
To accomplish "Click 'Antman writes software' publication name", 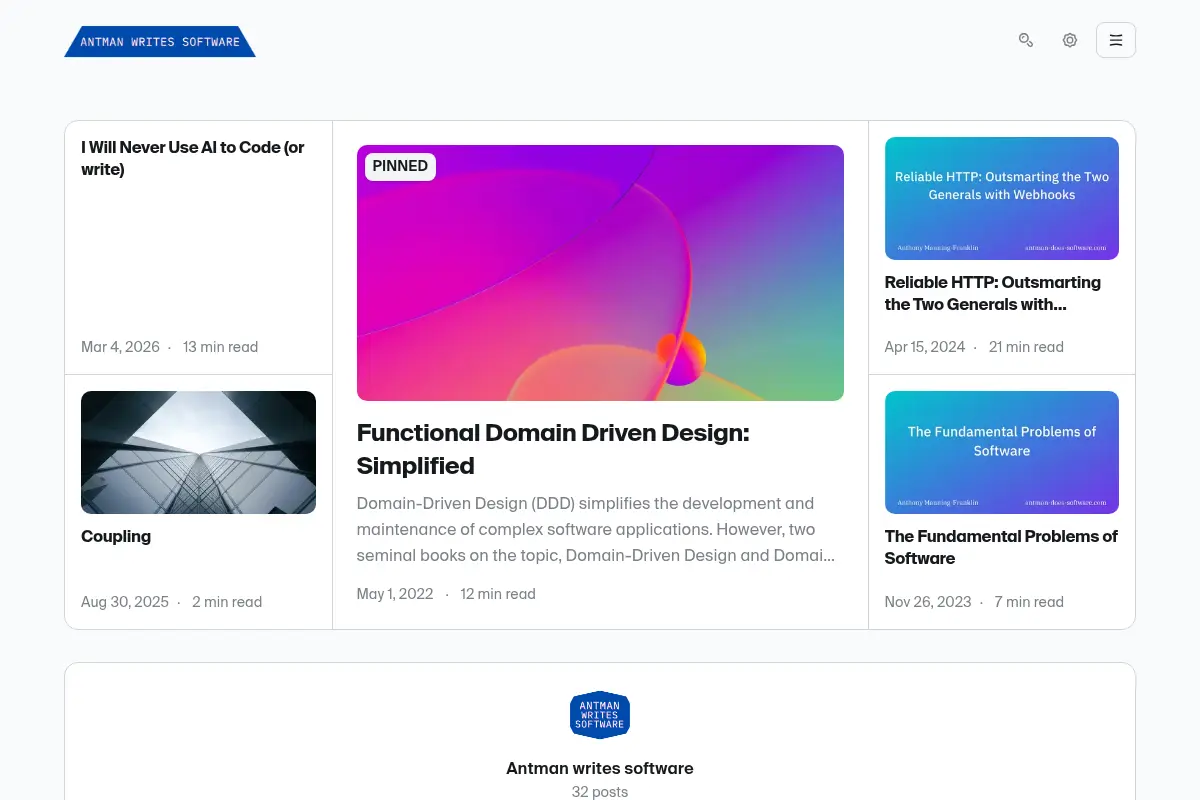I will [600, 768].
